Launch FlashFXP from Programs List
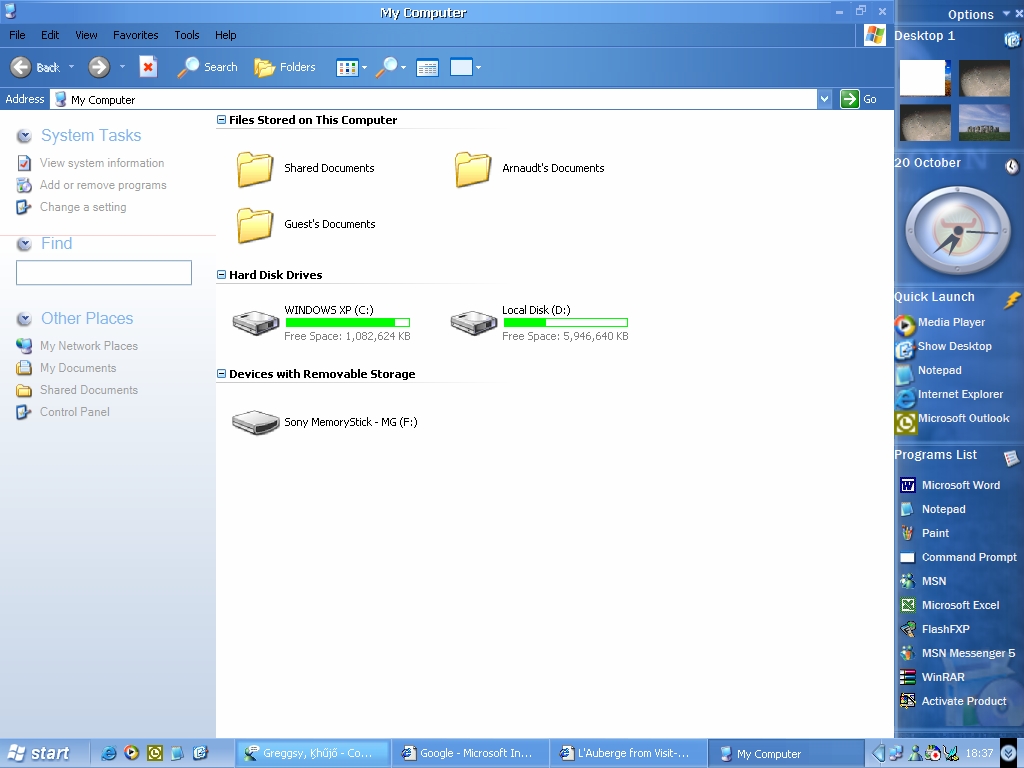The image size is (1024, 768). 946,629
